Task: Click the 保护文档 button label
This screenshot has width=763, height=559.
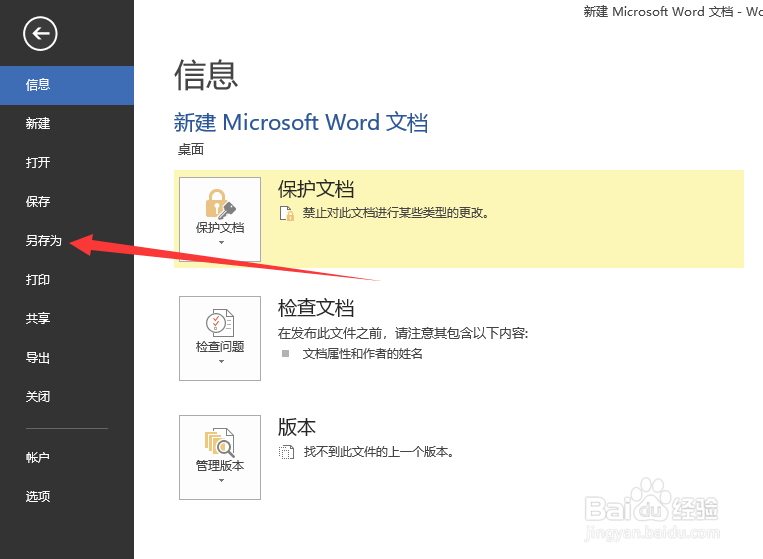Action: coord(220,228)
